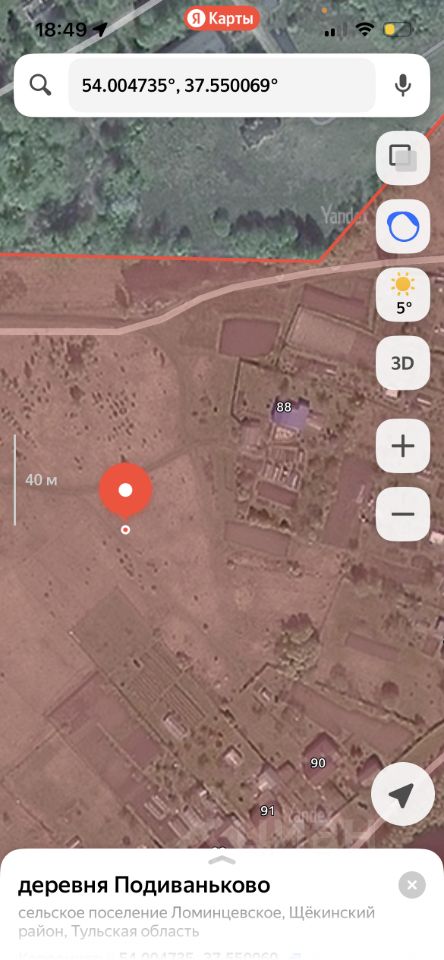Viewport: 444px width, 960px height.
Task: Select the red location pin
Action: [x=125, y=490]
